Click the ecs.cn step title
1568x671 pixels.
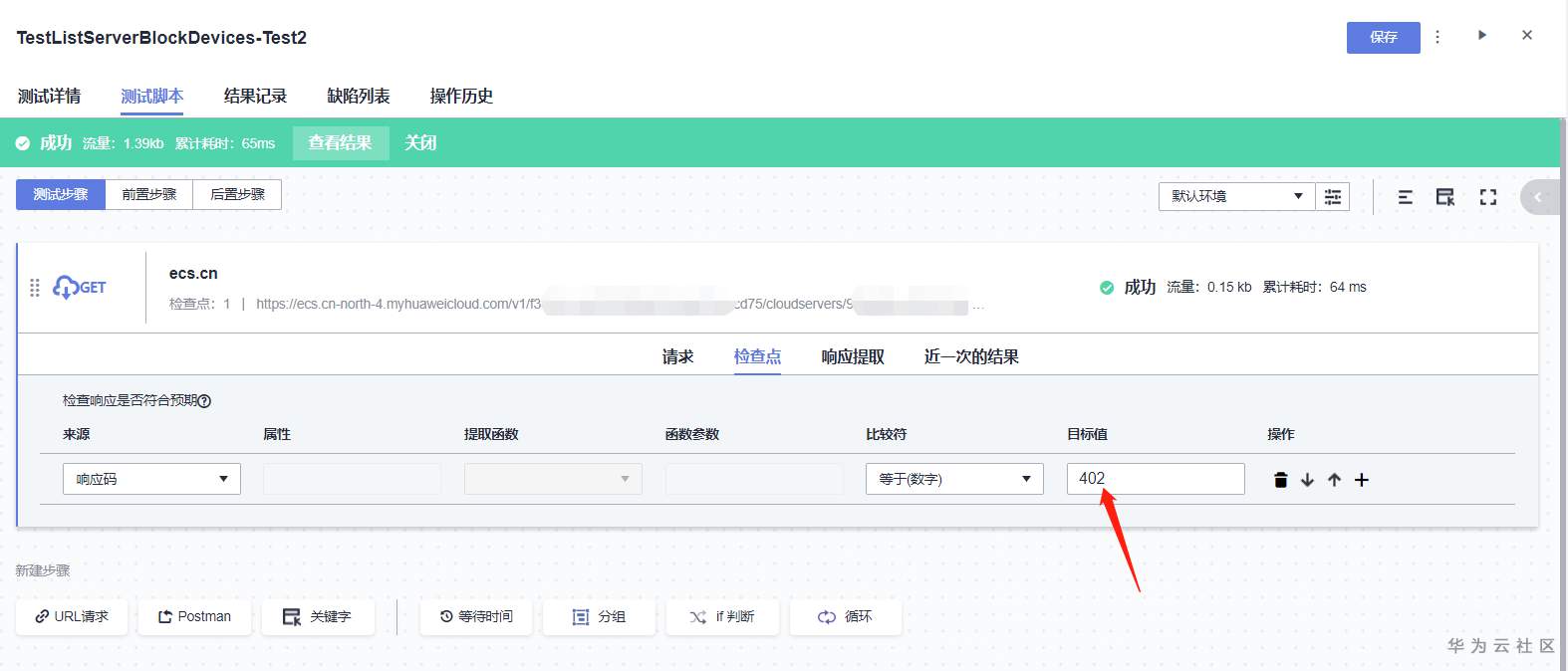[193, 273]
